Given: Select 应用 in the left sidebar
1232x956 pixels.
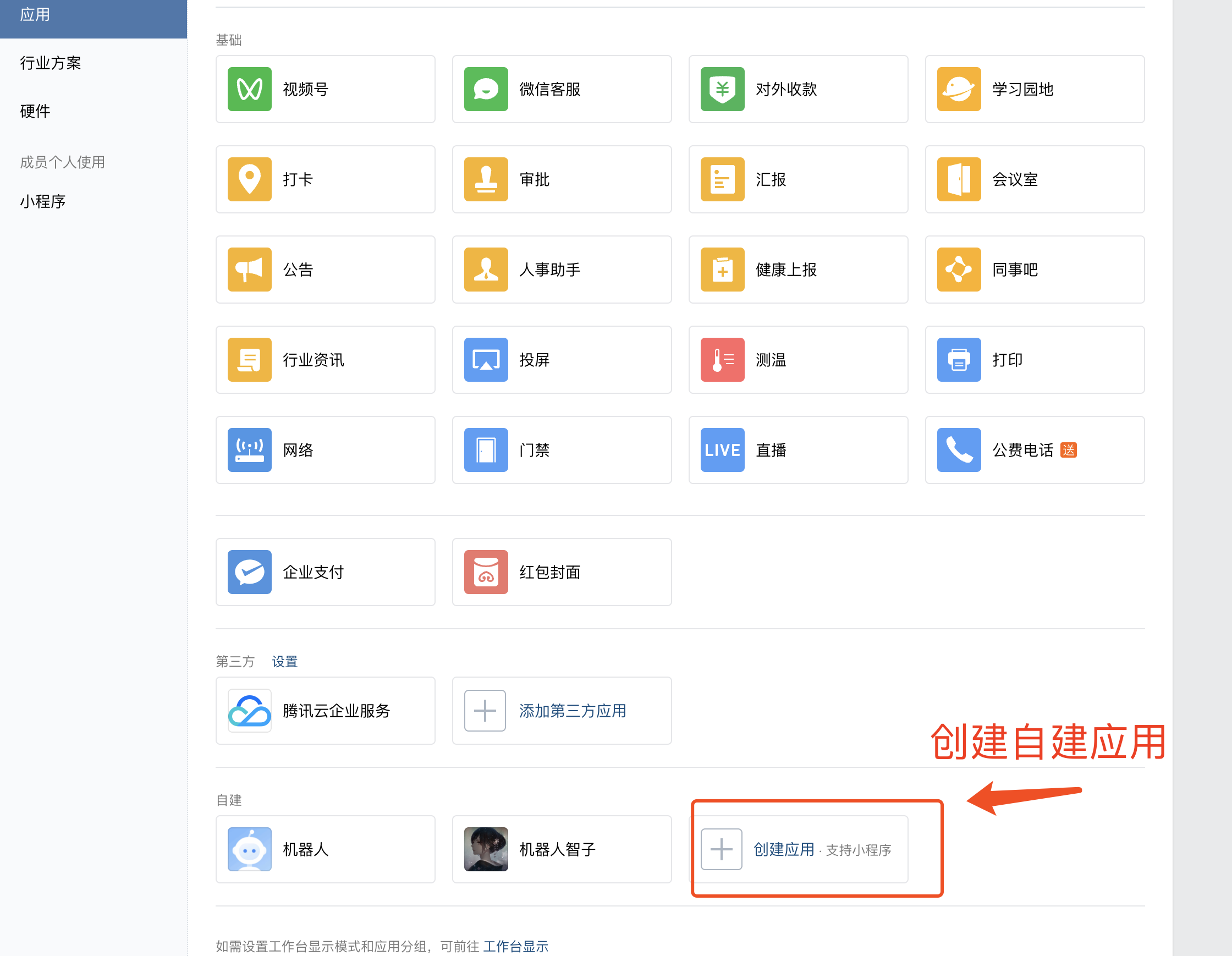Looking at the screenshot, I should pyautogui.click(x=35, y=15).
